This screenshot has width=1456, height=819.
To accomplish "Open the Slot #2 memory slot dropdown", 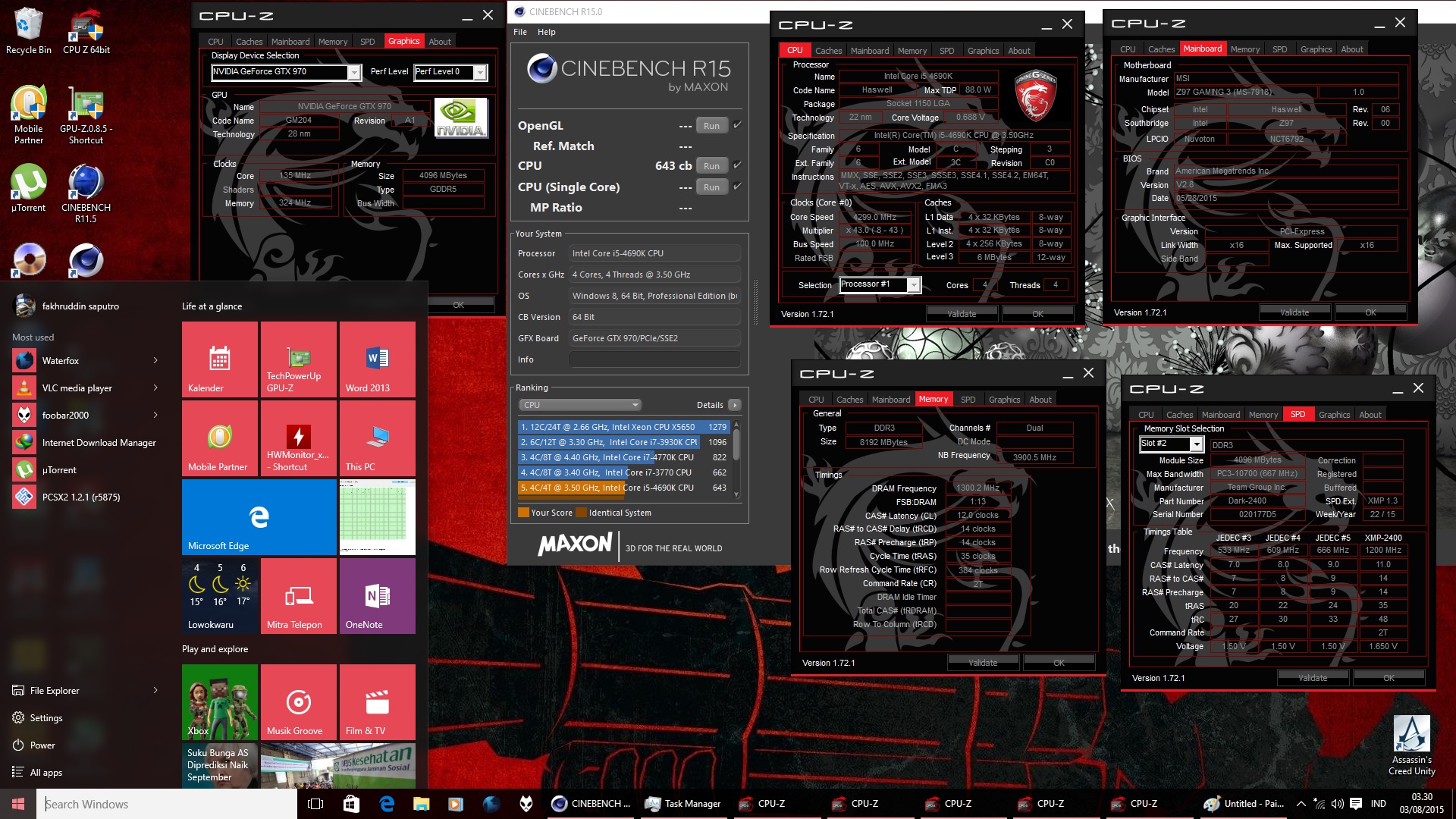I will (1171, 444).
